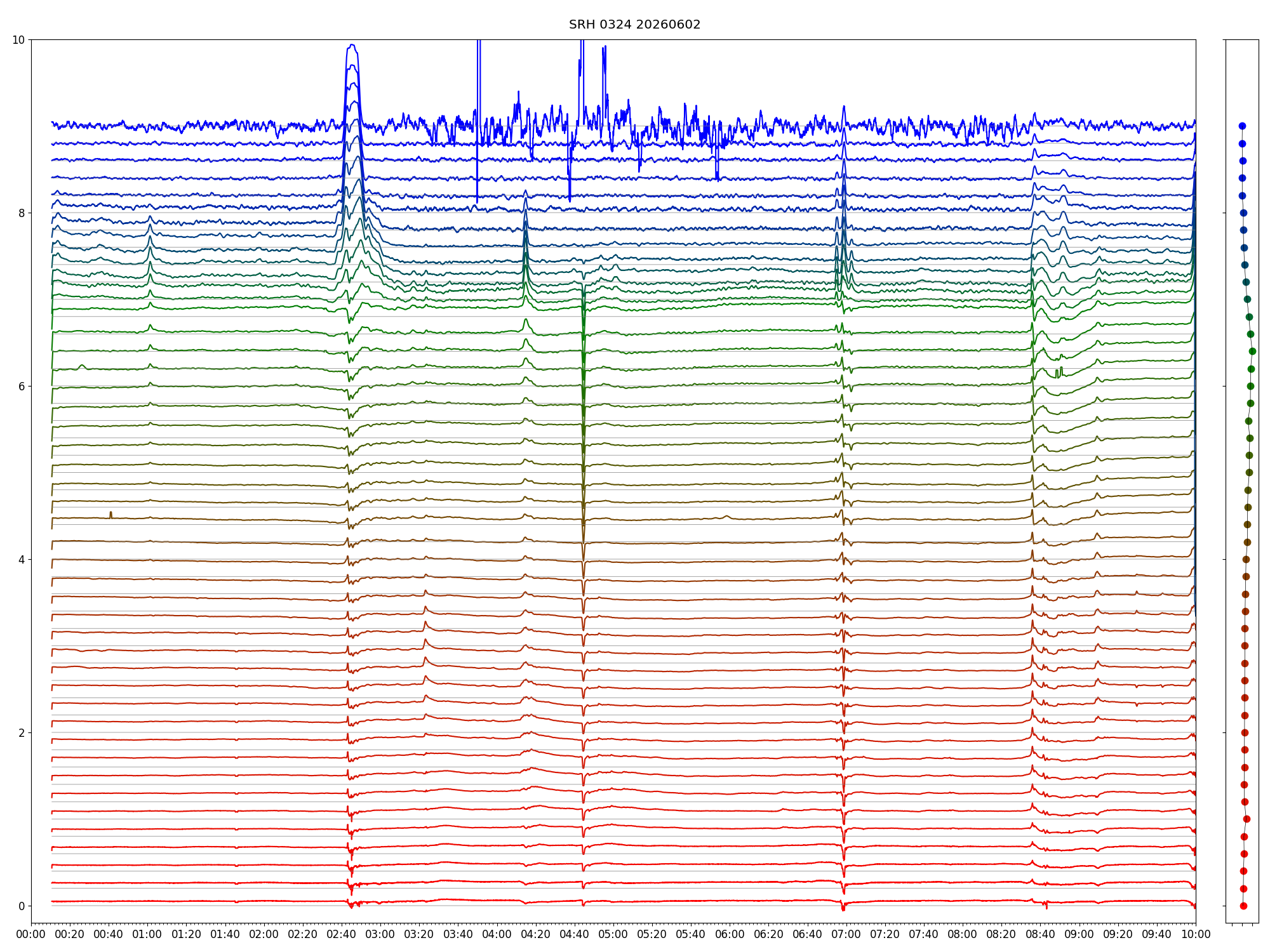
Task: Click the time axis label "01:40"
Action: point(225,935)
